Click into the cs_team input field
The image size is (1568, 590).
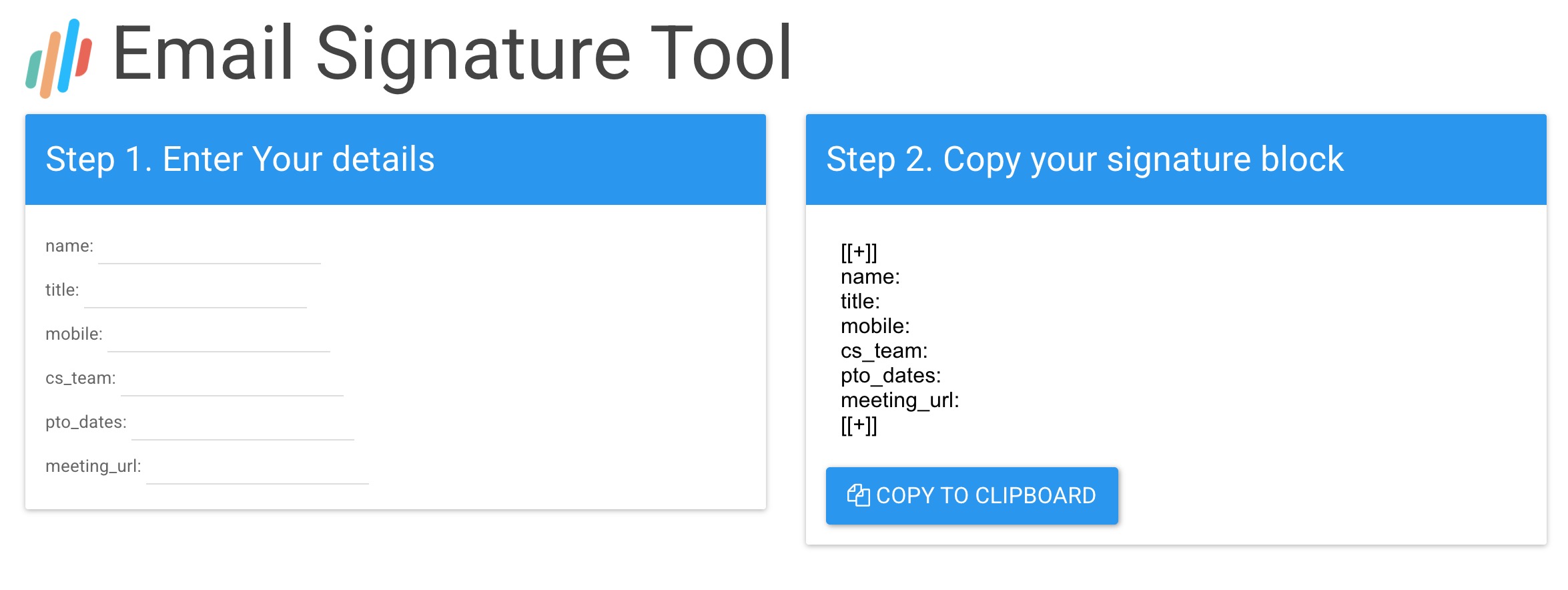[232, 379]
